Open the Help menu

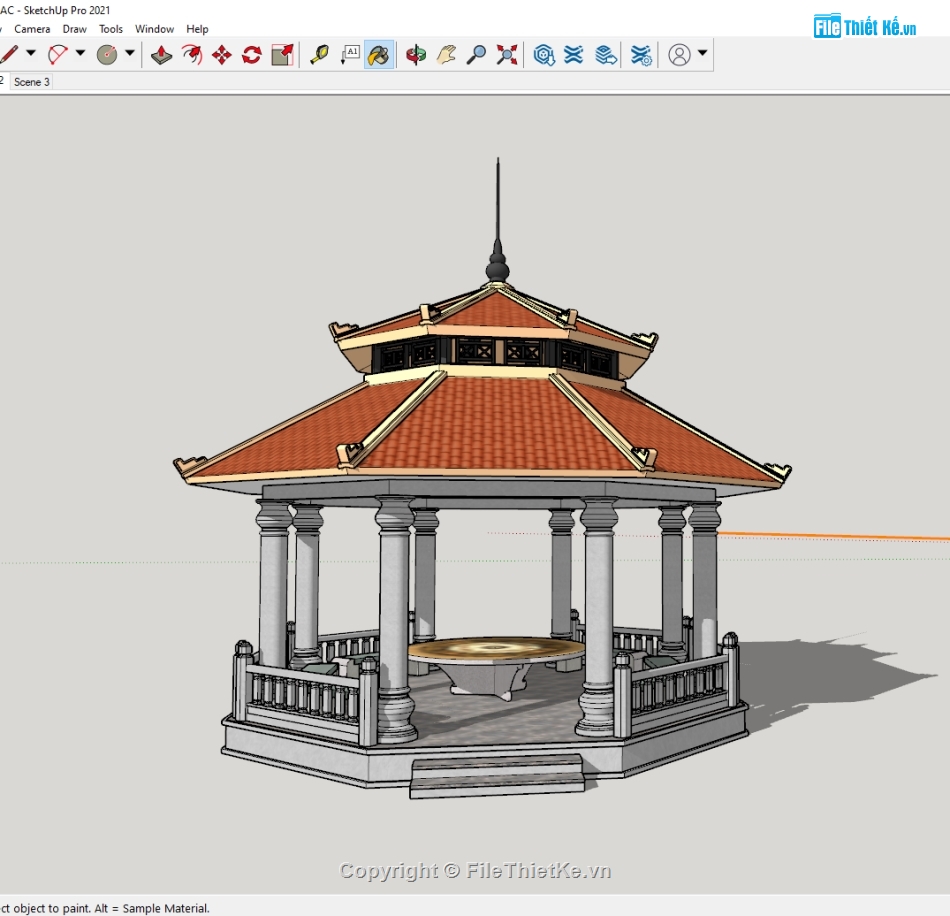(x=197, y=29)
